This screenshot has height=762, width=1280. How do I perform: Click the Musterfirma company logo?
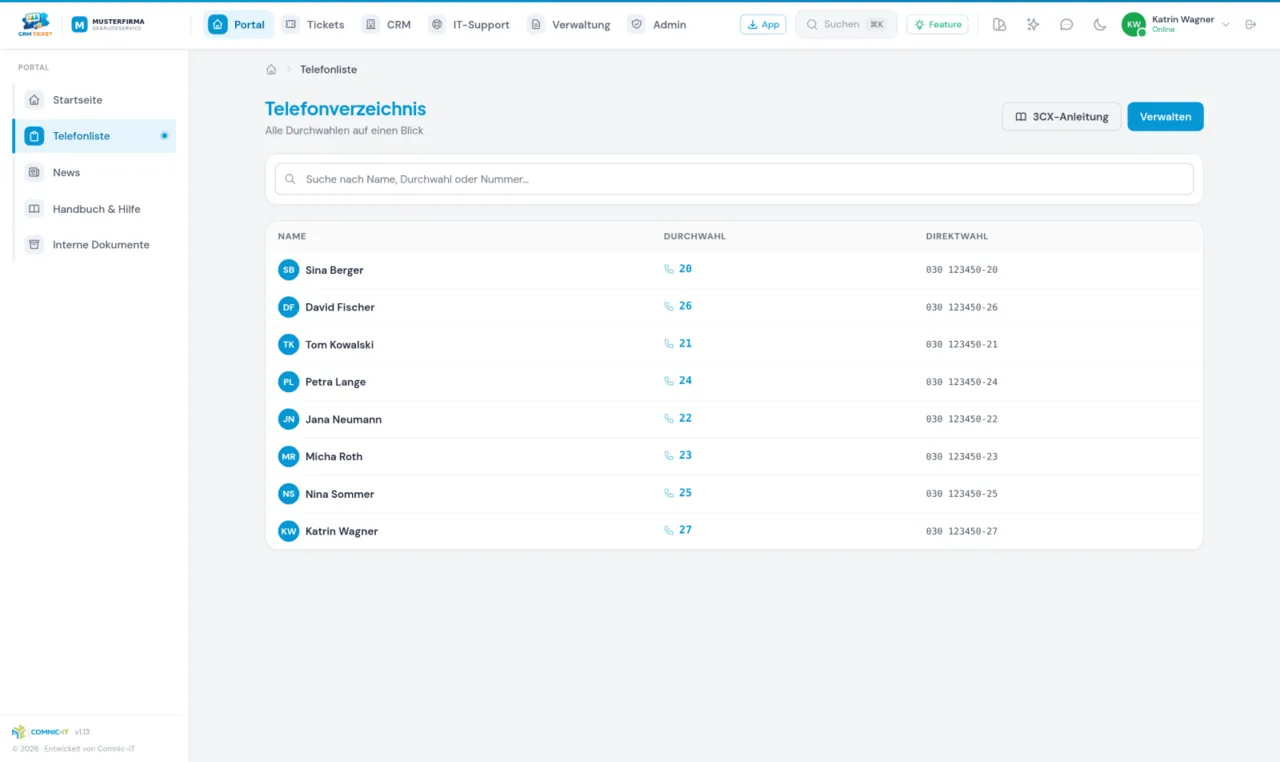coord(108,24)
